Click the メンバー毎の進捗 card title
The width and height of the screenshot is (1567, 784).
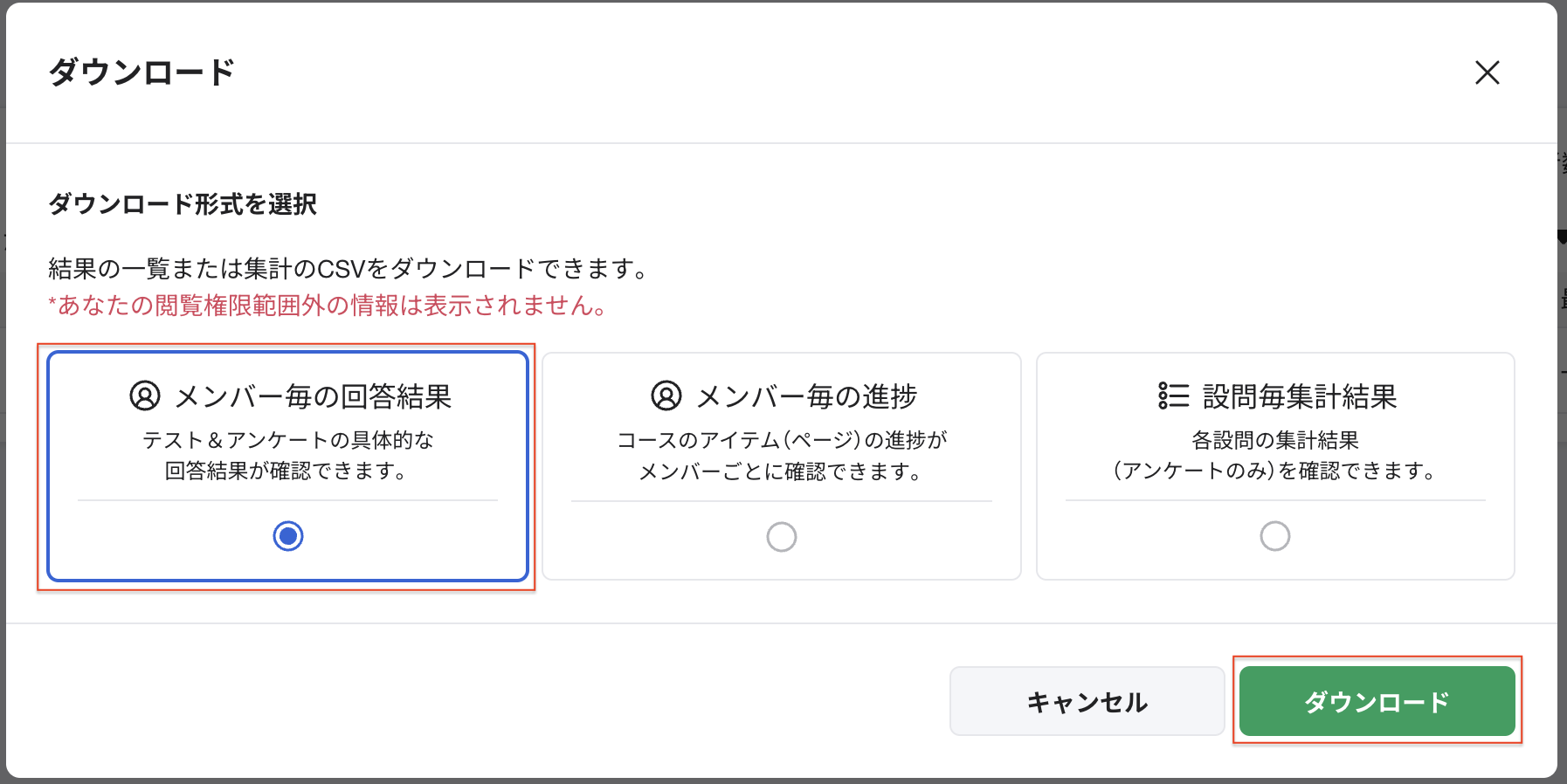point(806,396)
